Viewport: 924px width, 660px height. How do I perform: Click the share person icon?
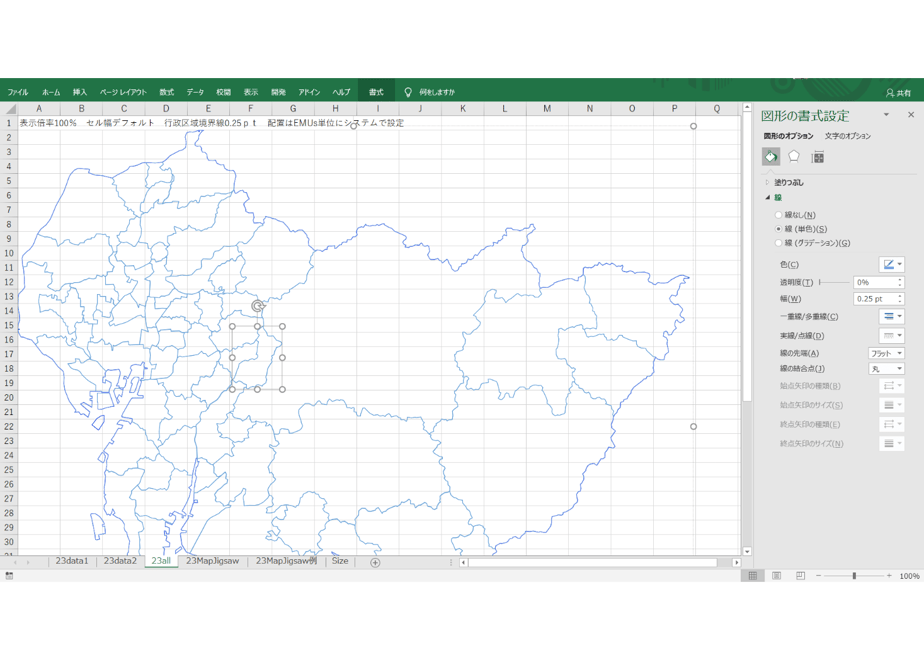[890, 93]
